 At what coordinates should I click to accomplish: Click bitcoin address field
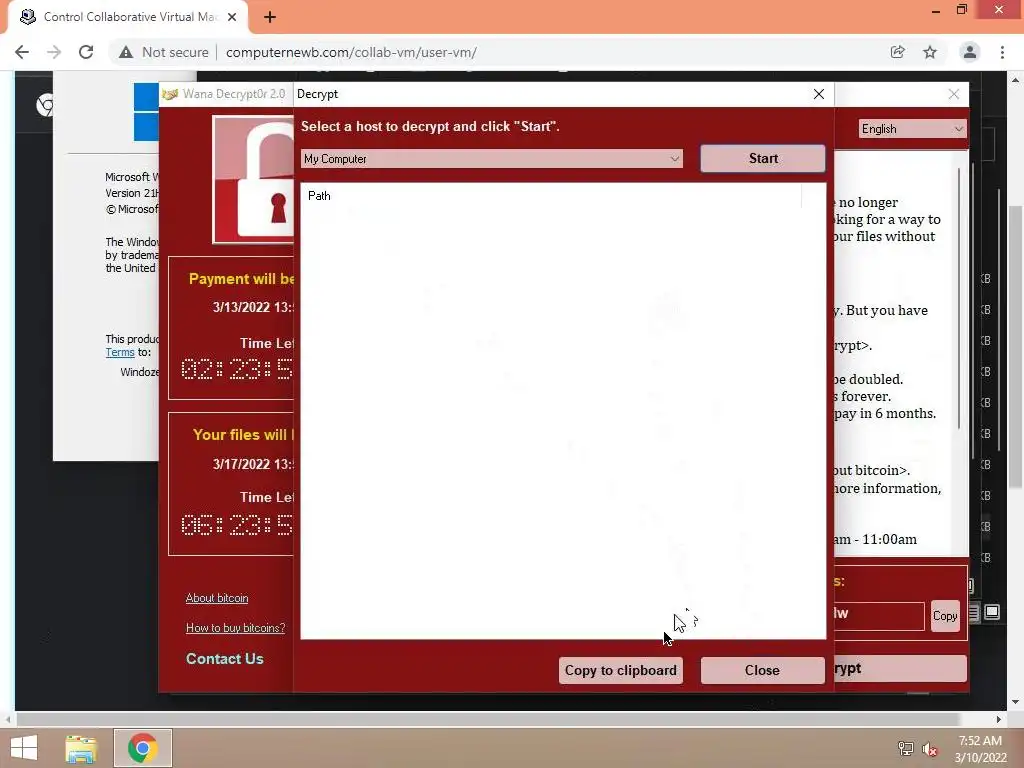point(879,616)
